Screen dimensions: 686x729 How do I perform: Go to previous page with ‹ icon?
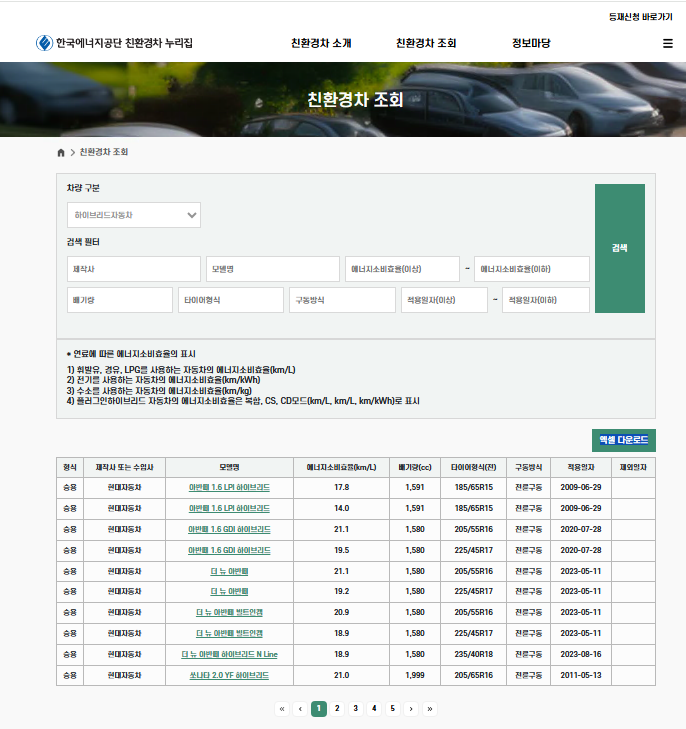[300, 709]
